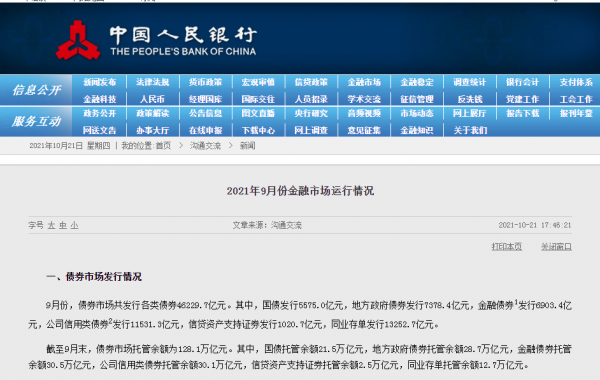The image size is (600, 380).
Task: Go to 支付体系 section
Action: click(576, 82)
